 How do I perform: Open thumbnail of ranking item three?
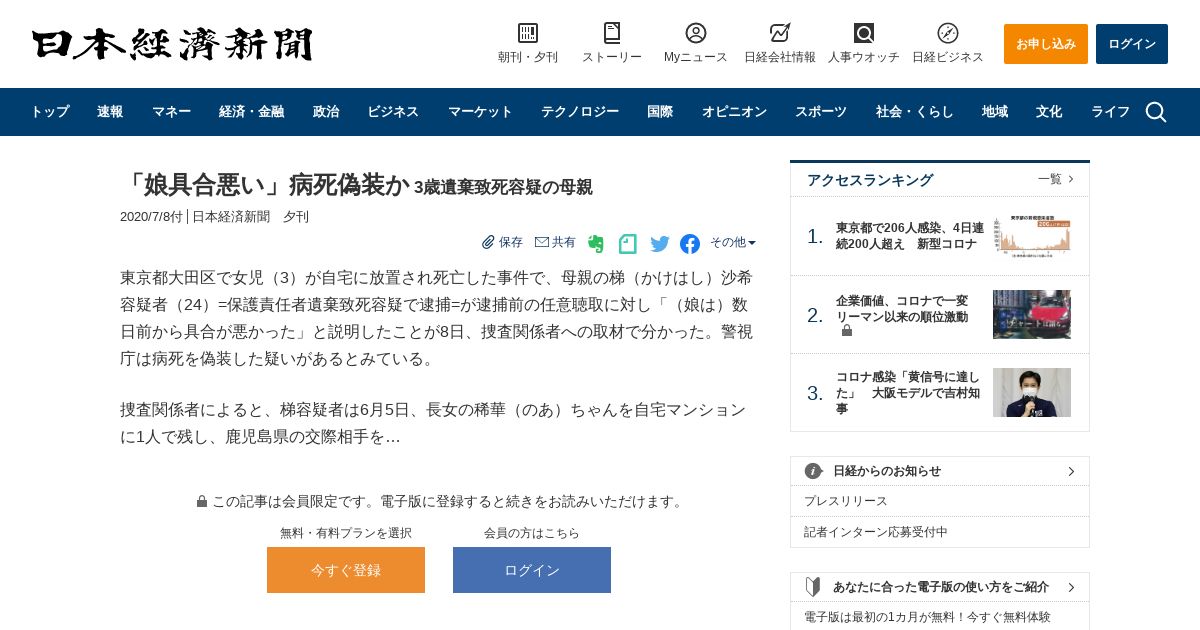click(x=1032, y=392)
